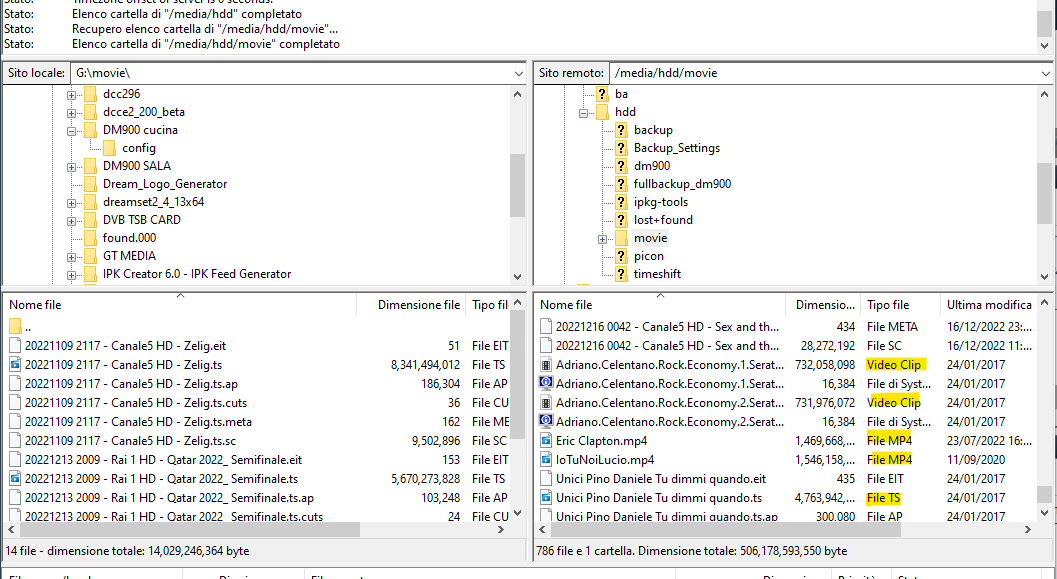Collapse the remote hdd folder node
1057x579 pixels.
pyautogui.click(x=583, y=113)
